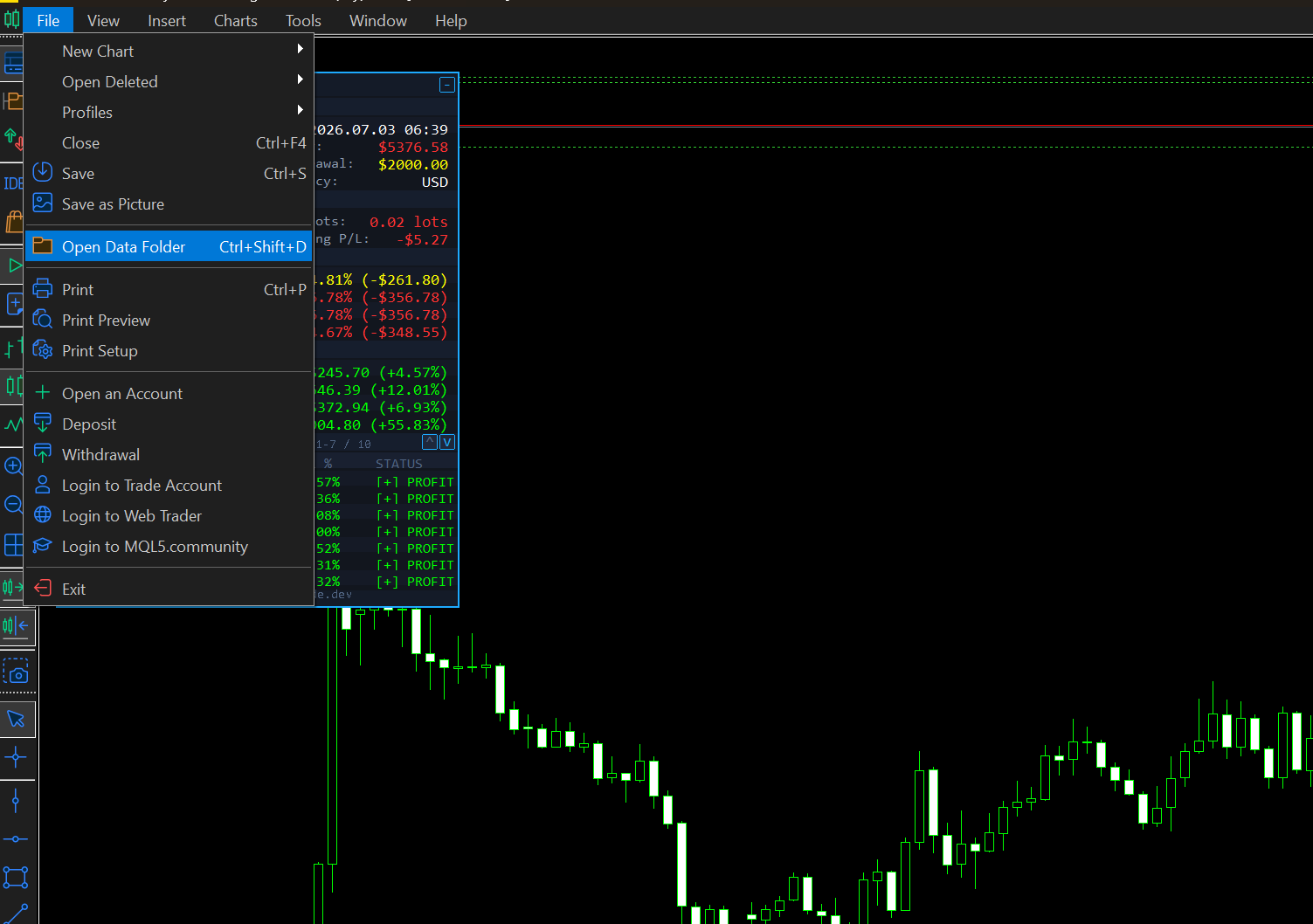Collapse the dashboard panel minimize box
Image resolution: width=1313 pixels, height=924 pixels.
coord(446,85)
